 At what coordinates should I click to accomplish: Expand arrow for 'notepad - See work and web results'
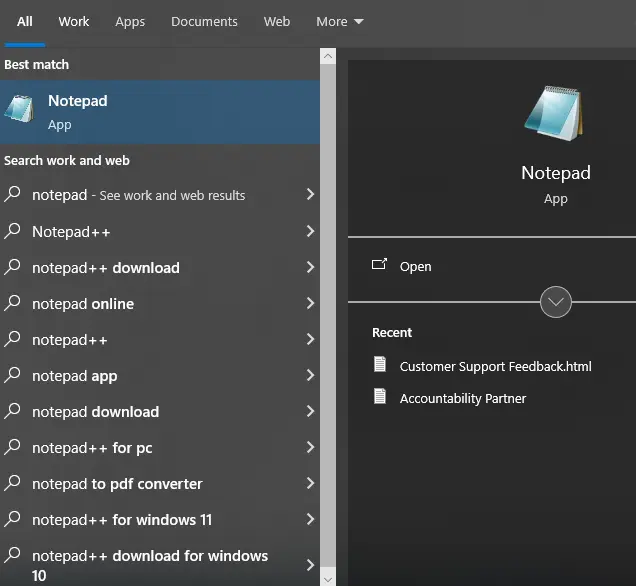click(x=310, y=194)
